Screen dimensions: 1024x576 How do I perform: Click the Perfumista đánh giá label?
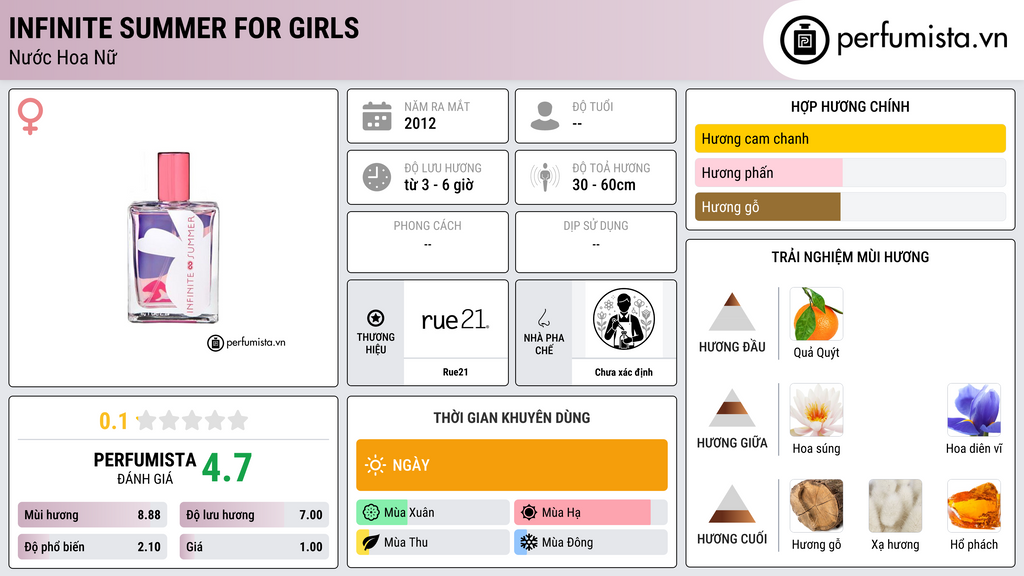145,468
